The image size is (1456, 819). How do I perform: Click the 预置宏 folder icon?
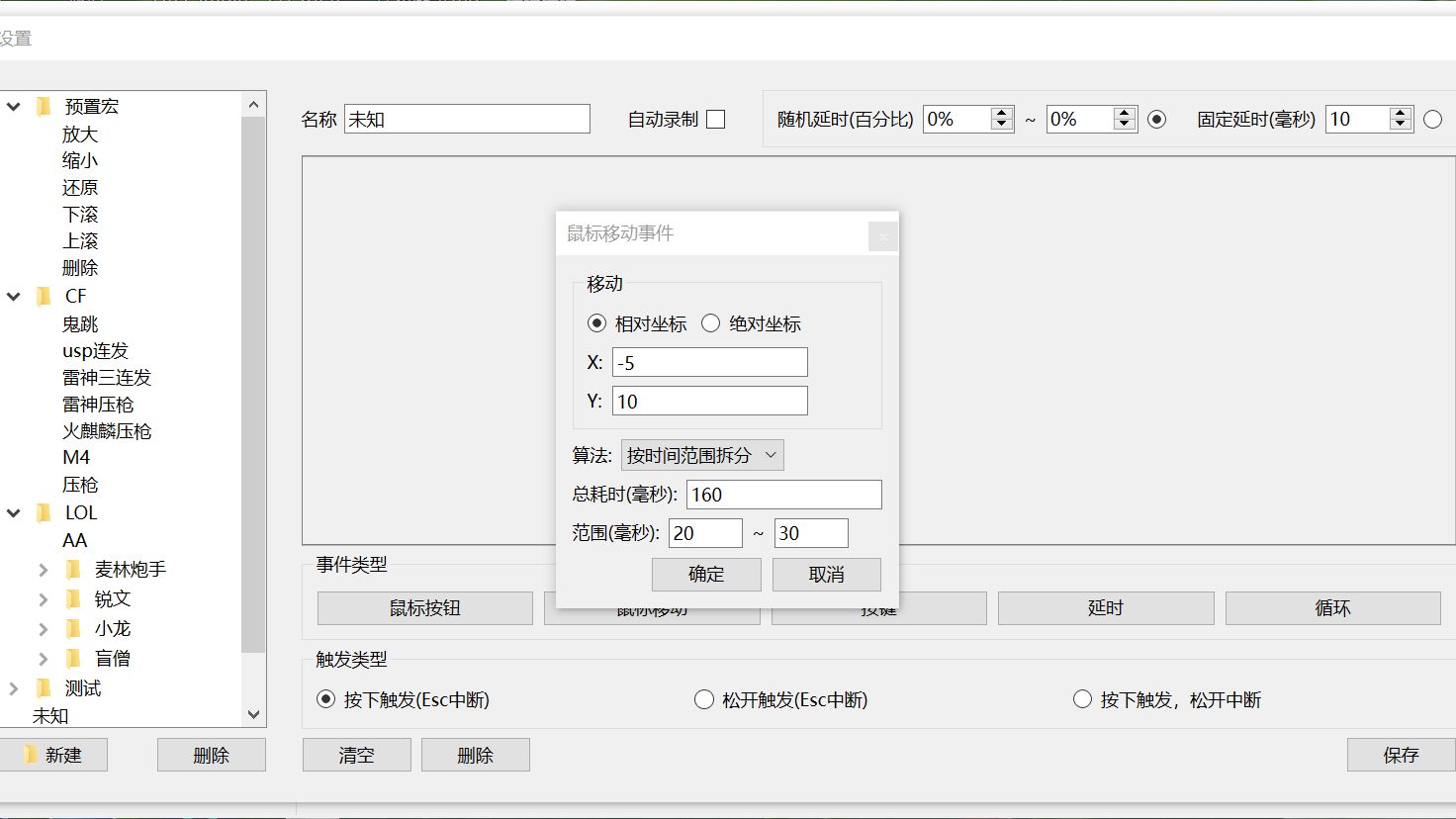coord(44,107)
